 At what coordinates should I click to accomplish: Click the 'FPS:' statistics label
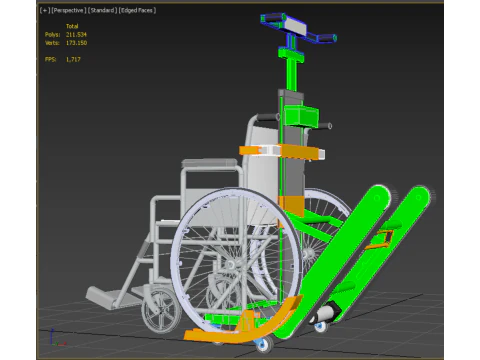tap(51, 59)
